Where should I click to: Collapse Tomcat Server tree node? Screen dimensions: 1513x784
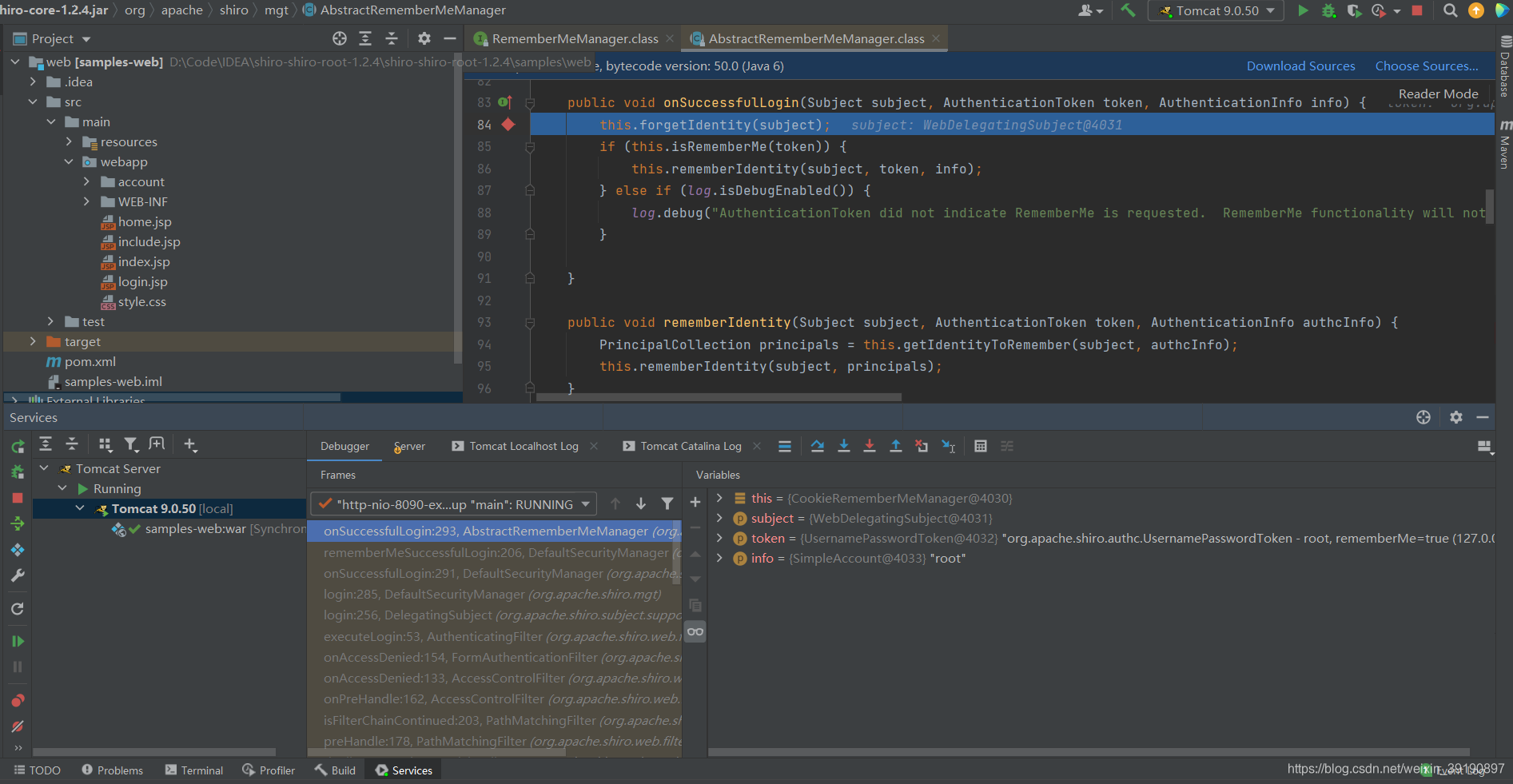pyautogui.click(x=45, y=468)
